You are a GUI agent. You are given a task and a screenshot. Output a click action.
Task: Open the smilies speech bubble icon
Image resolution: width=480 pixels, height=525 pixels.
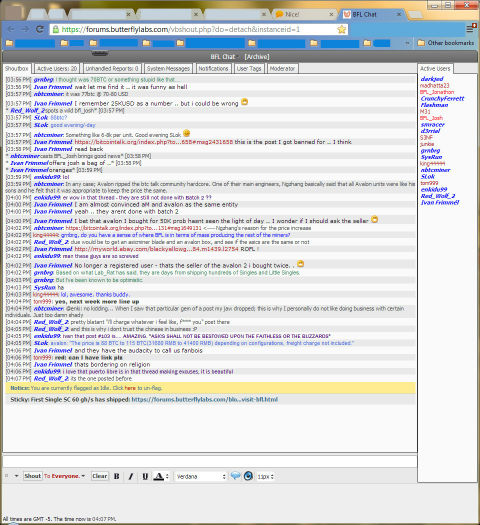235,475
